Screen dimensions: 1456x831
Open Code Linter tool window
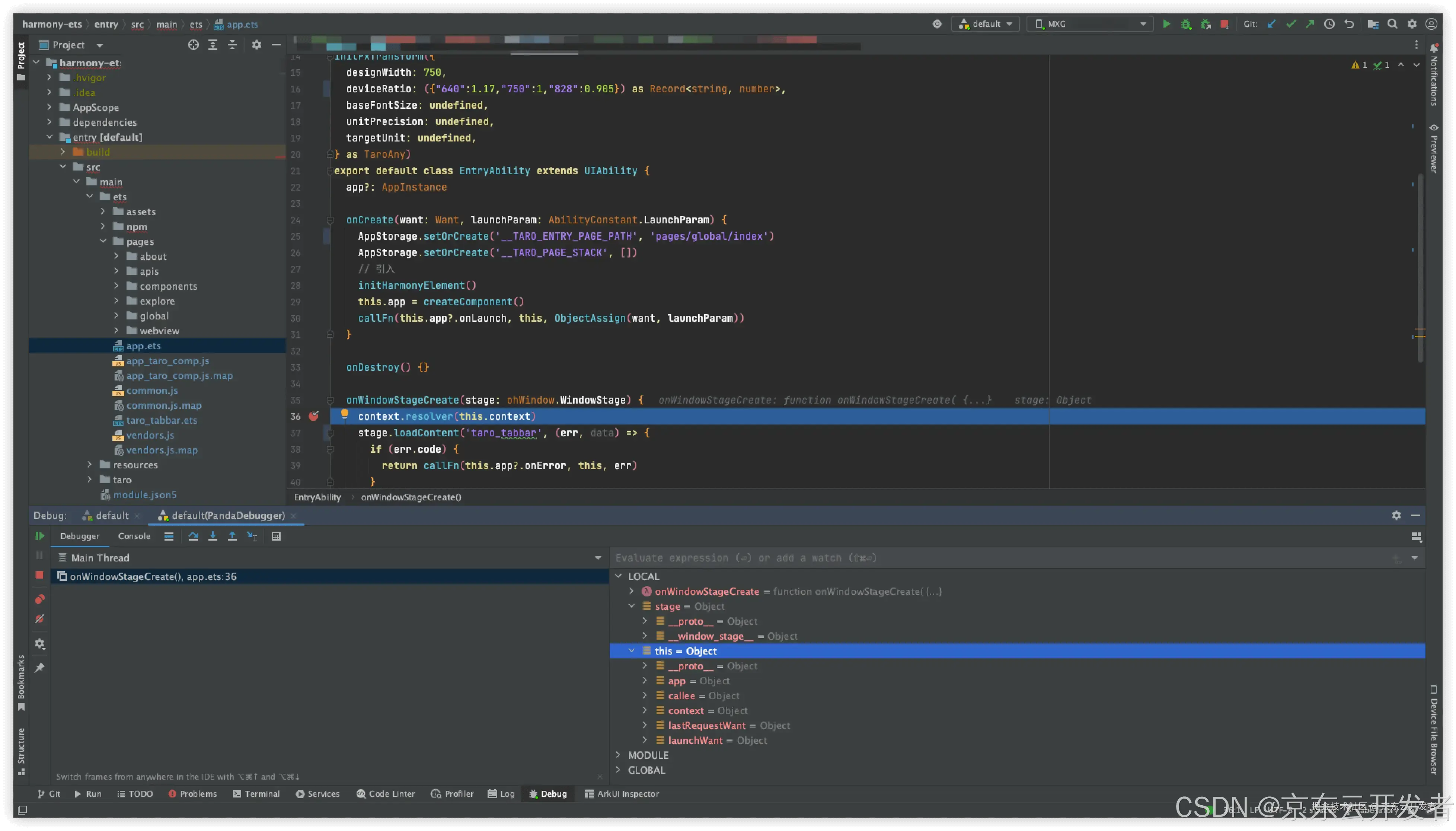385,793
